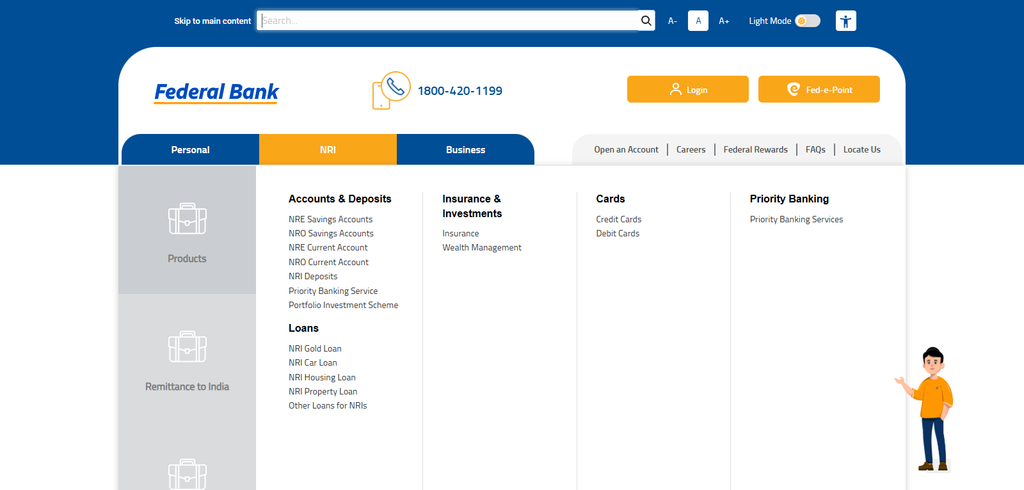This screenshot has width=1024, height=490.
Task: Open NRO Current Account
Action: [x=328, y=262]
